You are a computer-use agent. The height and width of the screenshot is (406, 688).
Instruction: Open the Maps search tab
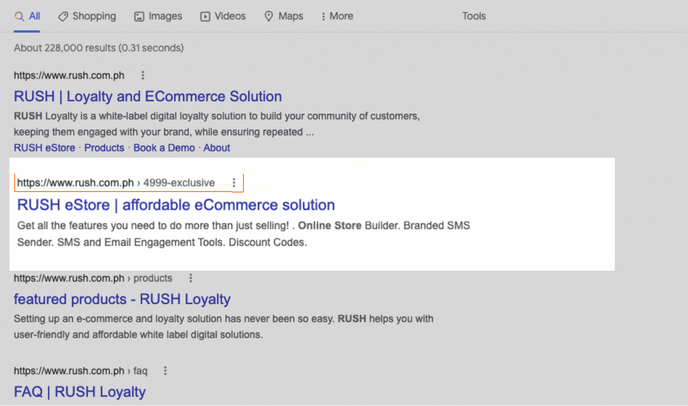point(283,17)
